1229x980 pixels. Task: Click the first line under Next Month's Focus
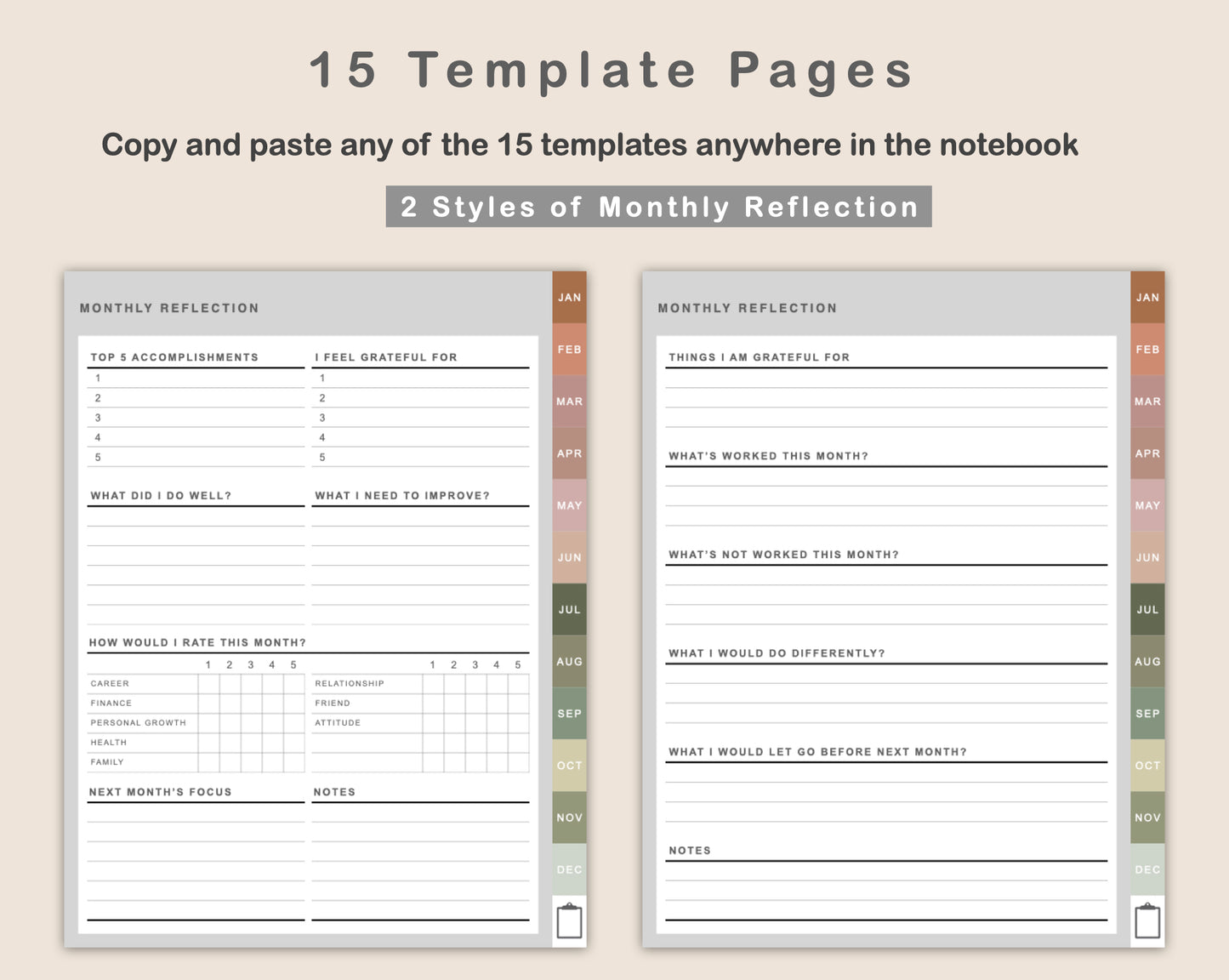[196, 812]
